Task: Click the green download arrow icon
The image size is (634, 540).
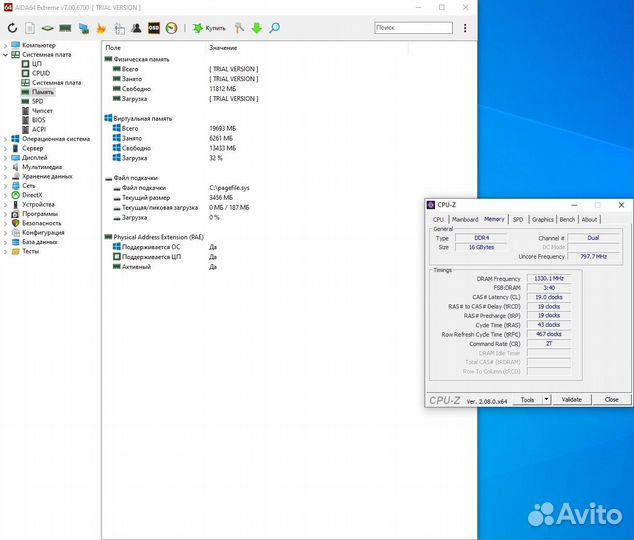Action: pyautogui.click(x=257, y=28)
